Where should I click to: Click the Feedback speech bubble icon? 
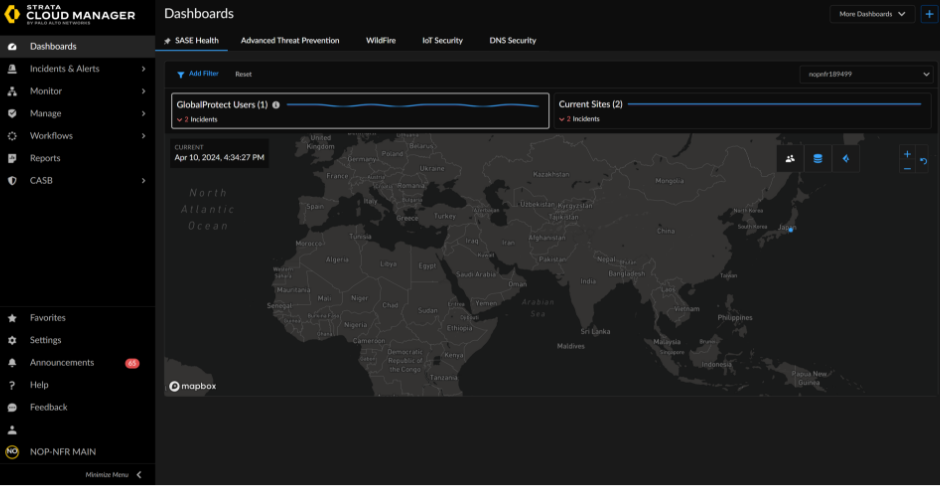12,407
